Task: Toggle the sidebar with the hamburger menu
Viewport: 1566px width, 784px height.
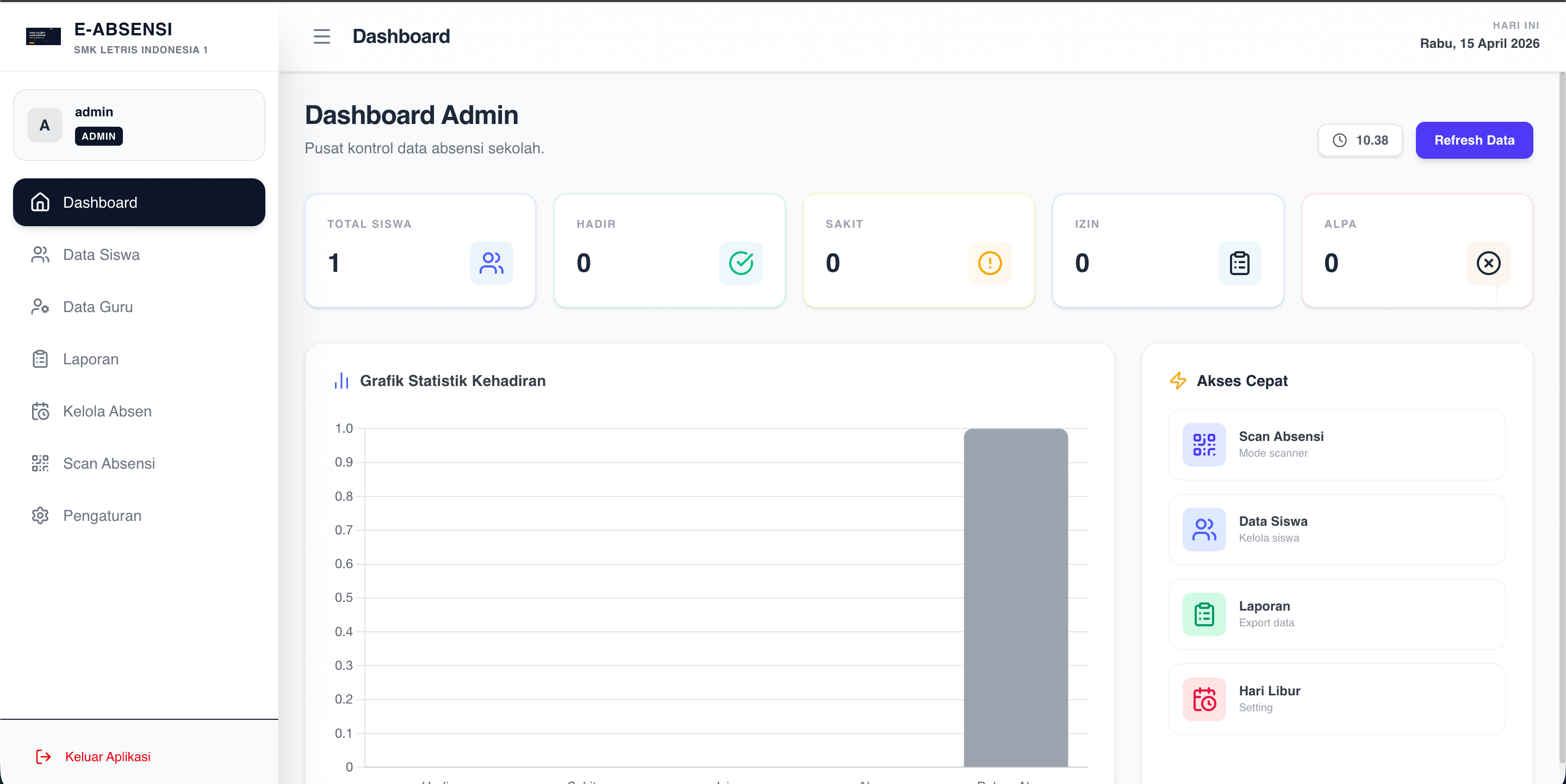Action: coord(321,36)
